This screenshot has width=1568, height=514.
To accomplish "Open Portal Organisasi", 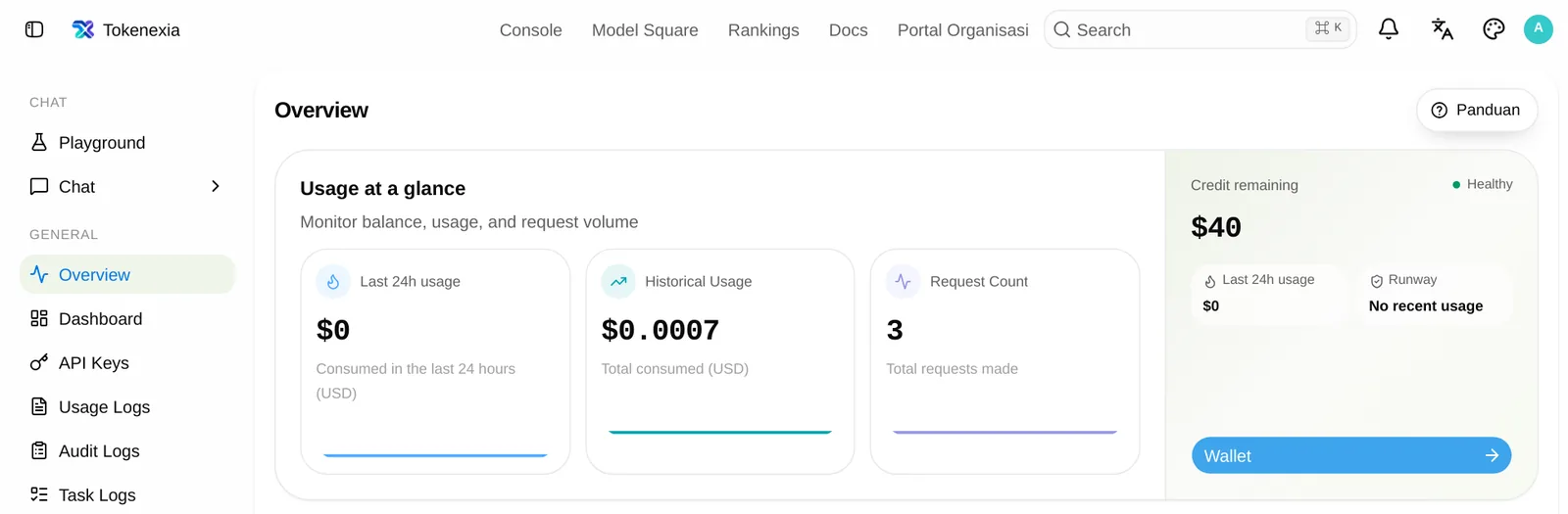I will [x=963, y=30].
